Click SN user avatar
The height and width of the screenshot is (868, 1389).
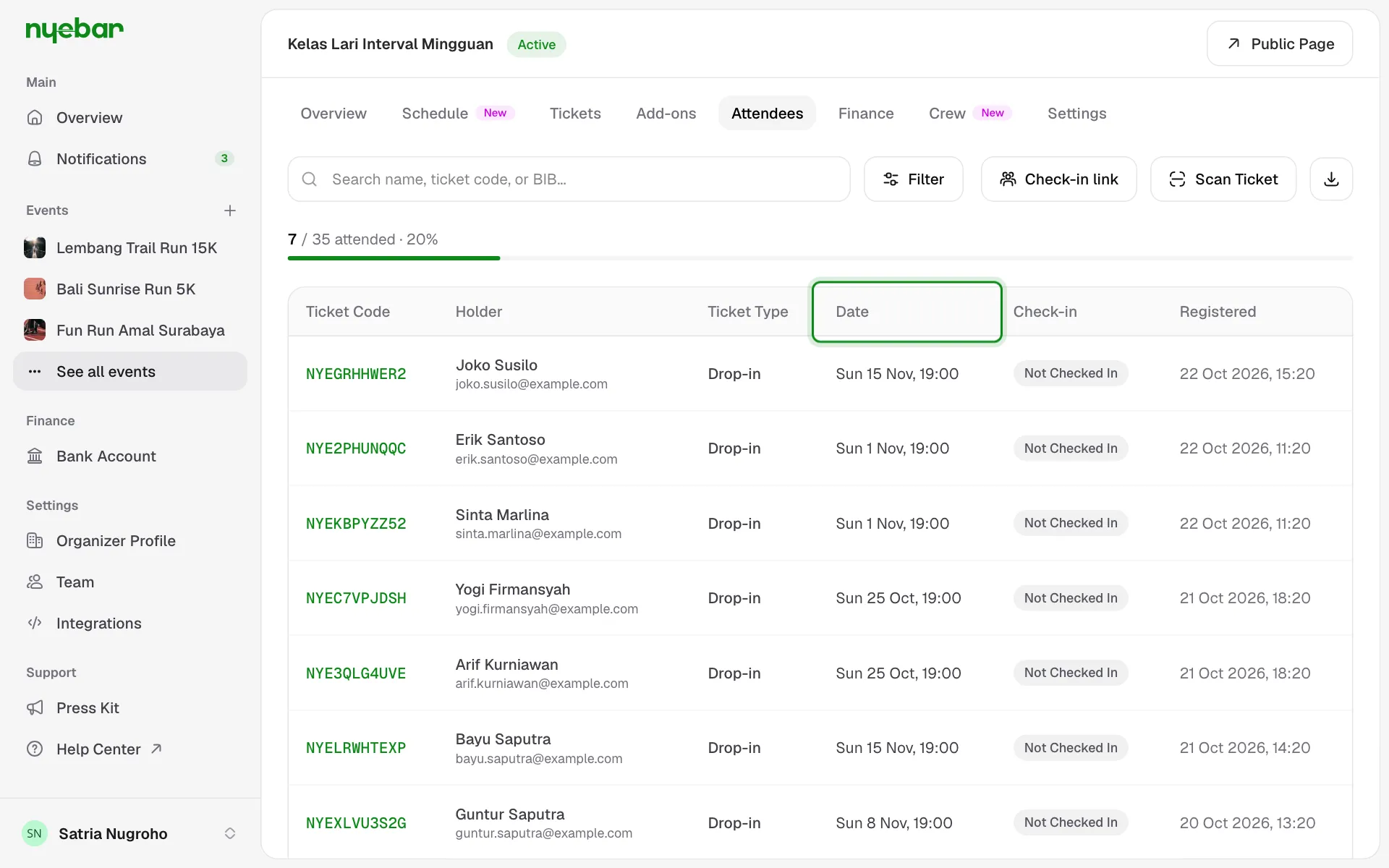point(35,833)
